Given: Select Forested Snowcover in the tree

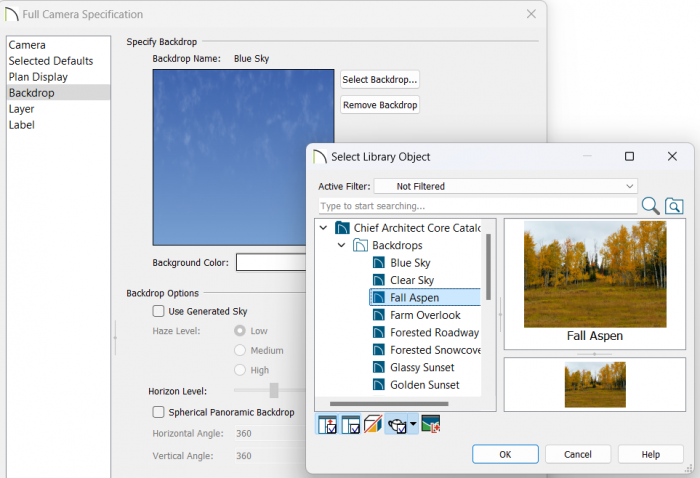Looking at the screenshot, I should (x=435, y=349).
